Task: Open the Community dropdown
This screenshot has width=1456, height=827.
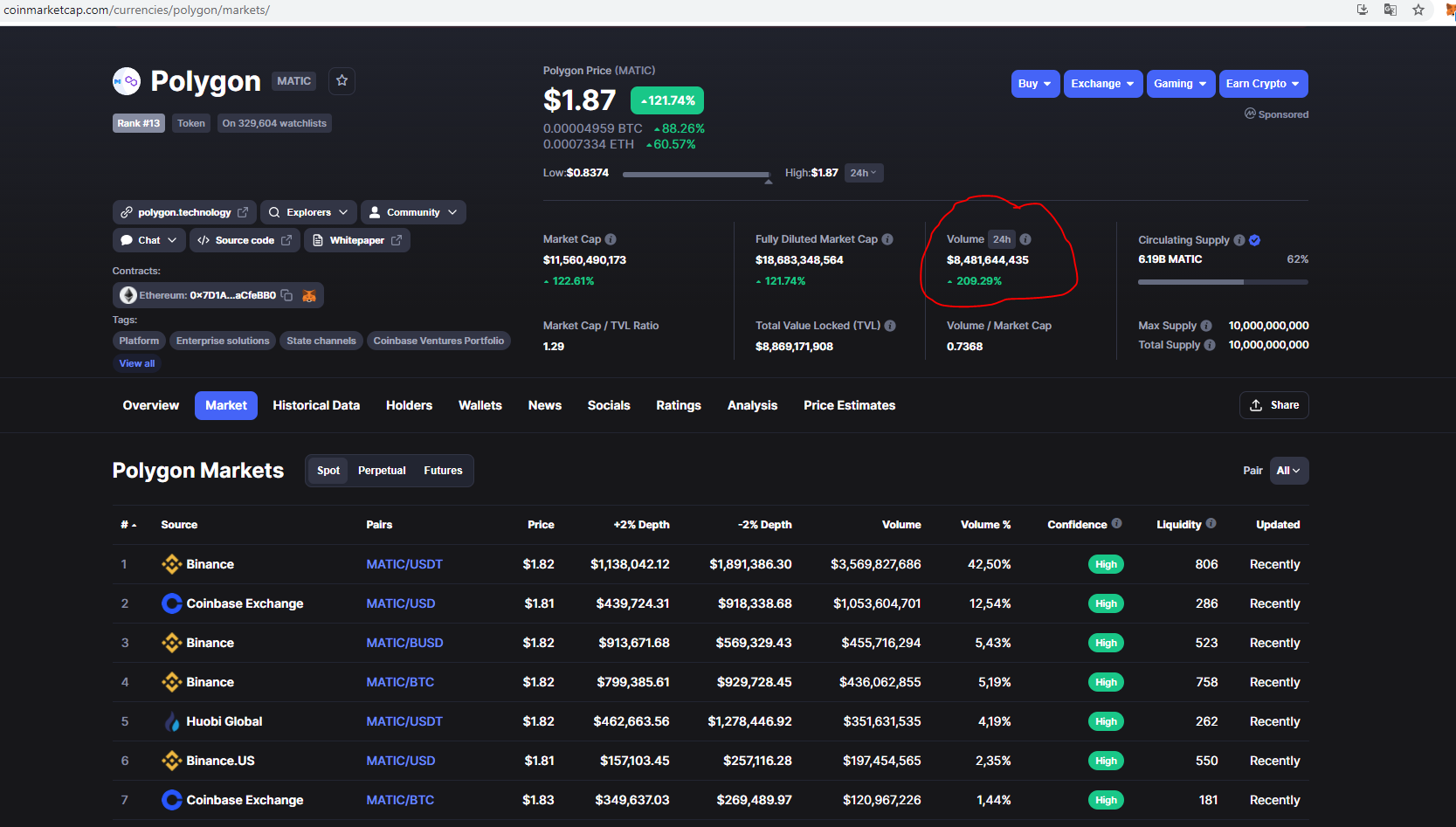Action: coord(413,212)
